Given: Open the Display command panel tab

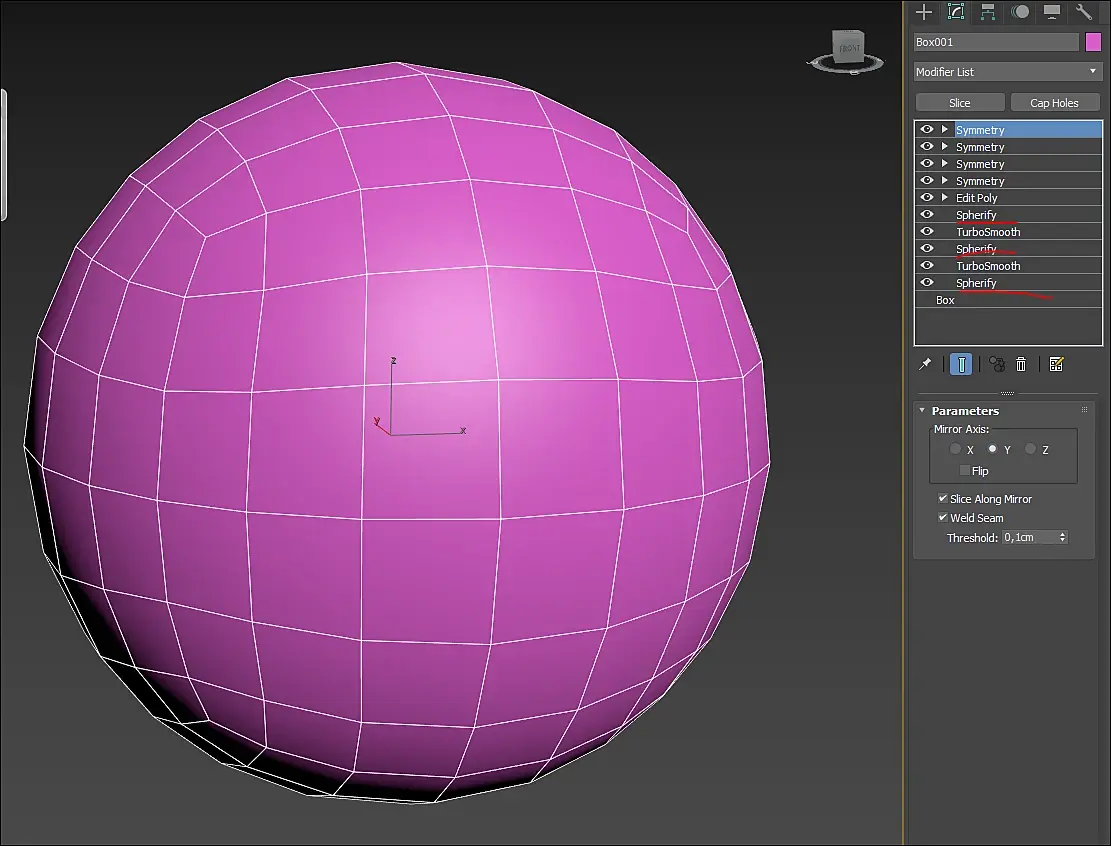Looking at the screenshot, I should click(x=1051, y=11).
